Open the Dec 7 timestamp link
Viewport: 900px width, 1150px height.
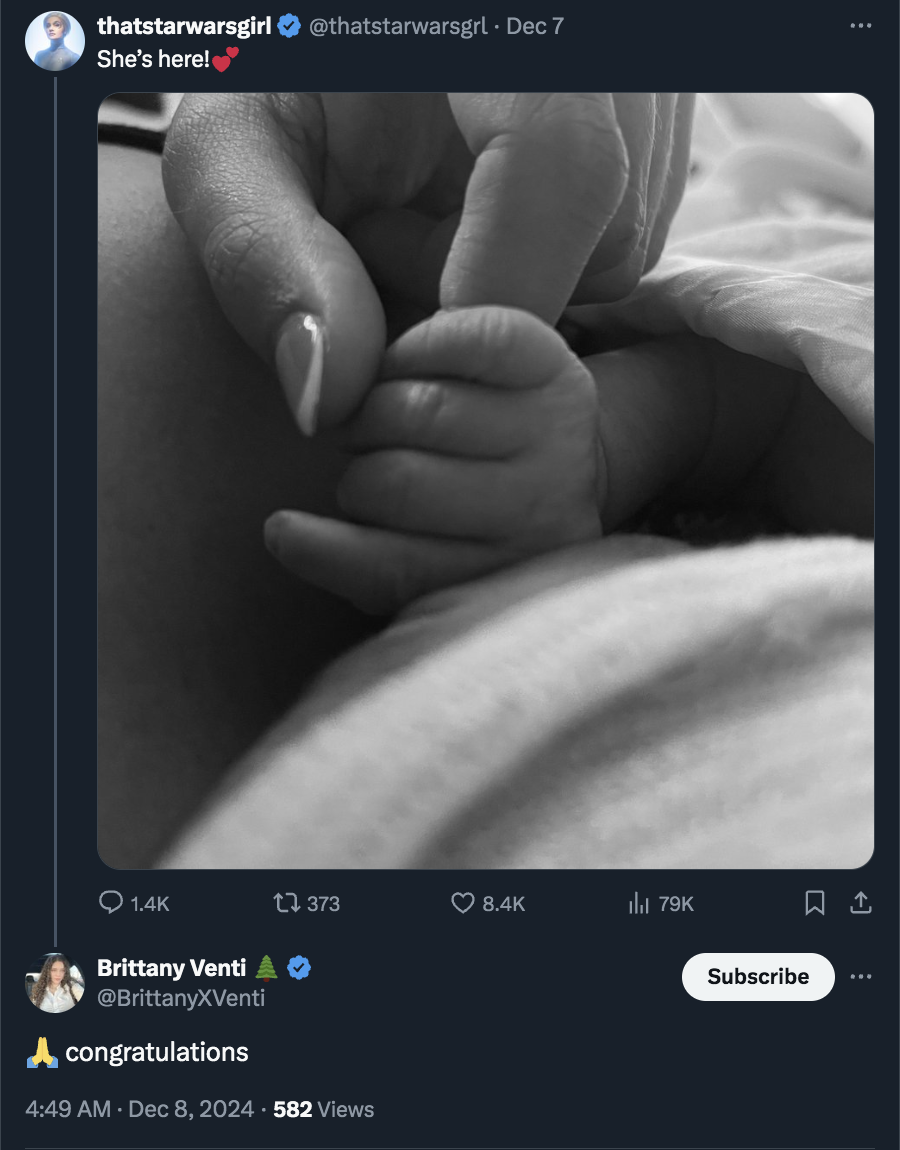coord(535,26)
